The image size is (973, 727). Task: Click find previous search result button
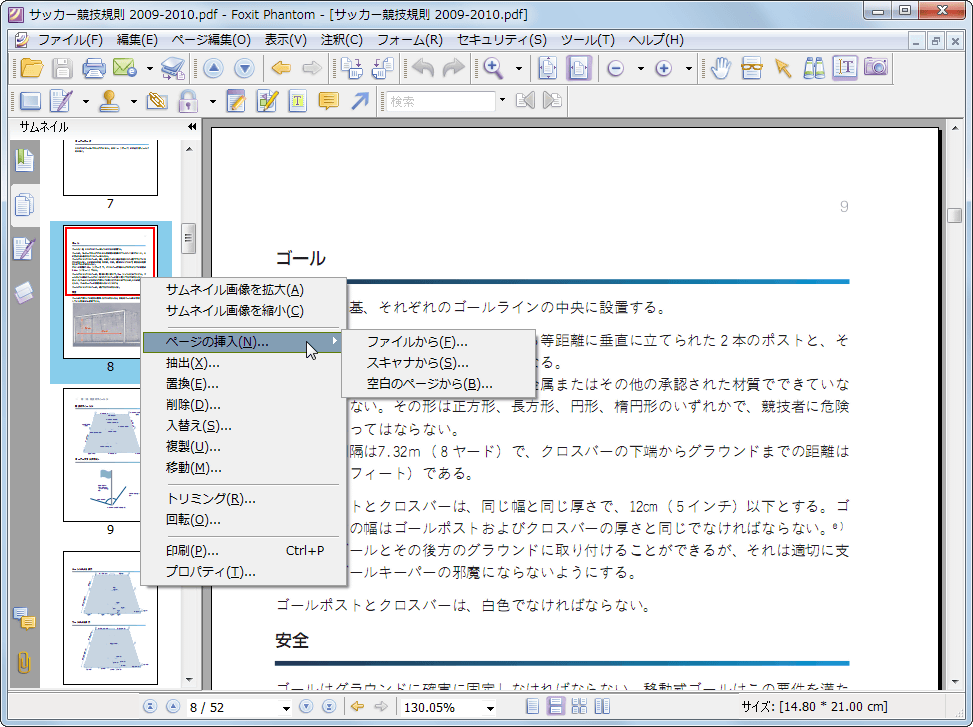coord(526,100)
